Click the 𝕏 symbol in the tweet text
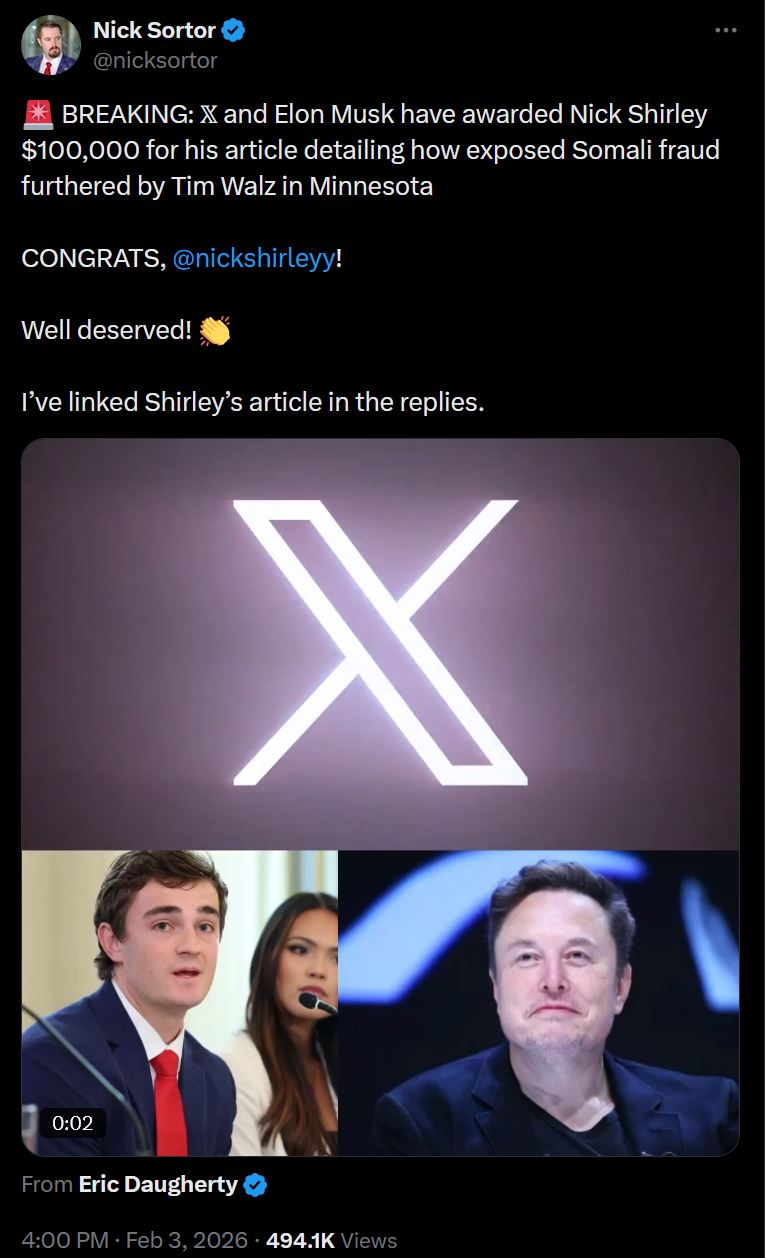This screenshot has height=1258, width=765. pyautogui.click(x=207, y=115)
